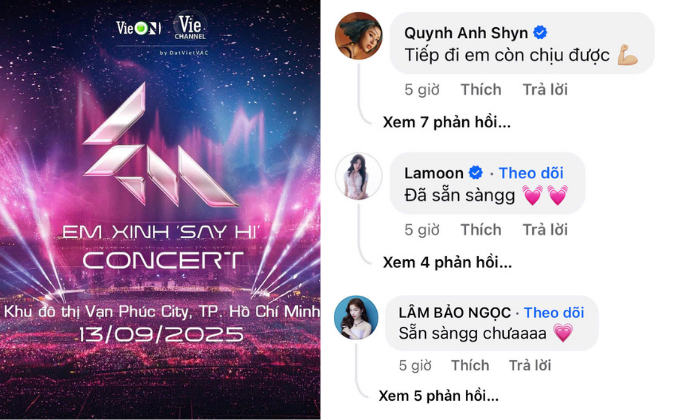The height and width of the screenshot is (420, 700).
Task: Click Lamoon's blue verified badge
Action: coord(476,173)
